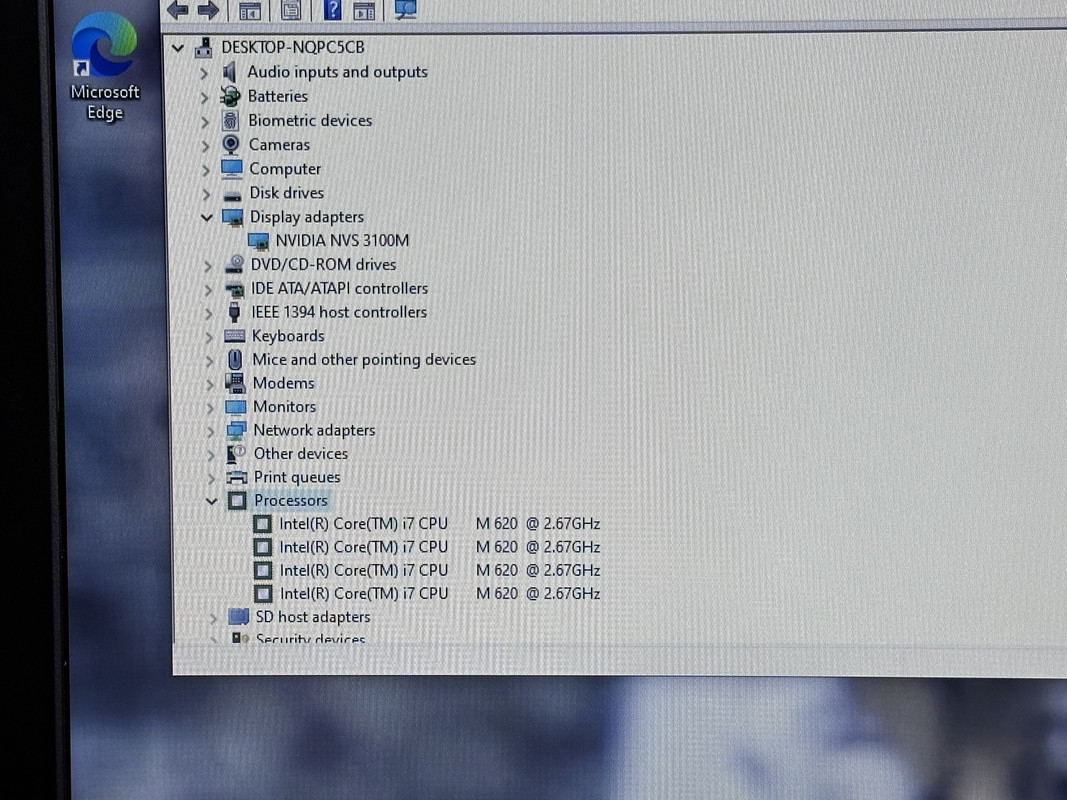Select the Modems label
The width and height of the screenshot is (1067, 800).
click(x=284, y=383)
